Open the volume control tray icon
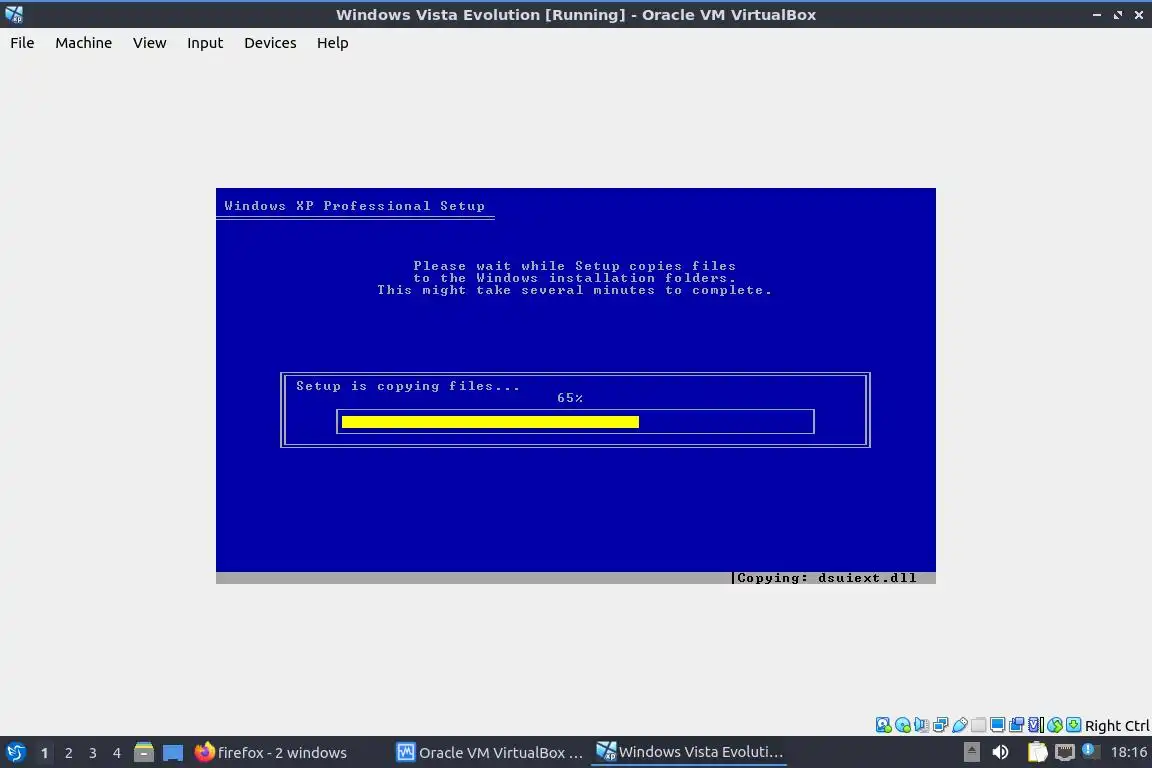Image resolution: width=1152 pixels, height=768 pixels. (x=1000, y=752)
